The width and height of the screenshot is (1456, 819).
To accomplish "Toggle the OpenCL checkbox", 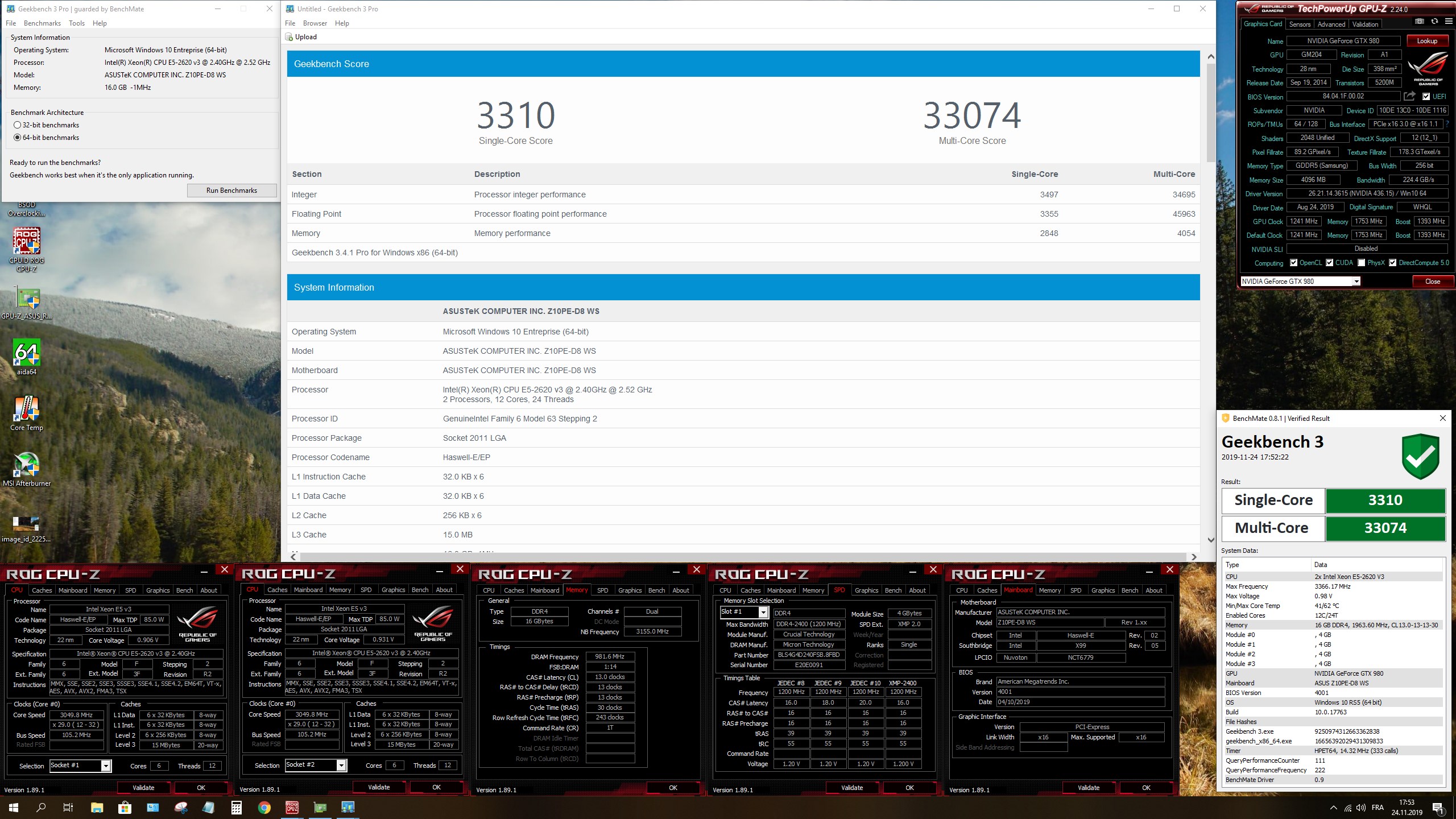I will tap(1294, 263).
